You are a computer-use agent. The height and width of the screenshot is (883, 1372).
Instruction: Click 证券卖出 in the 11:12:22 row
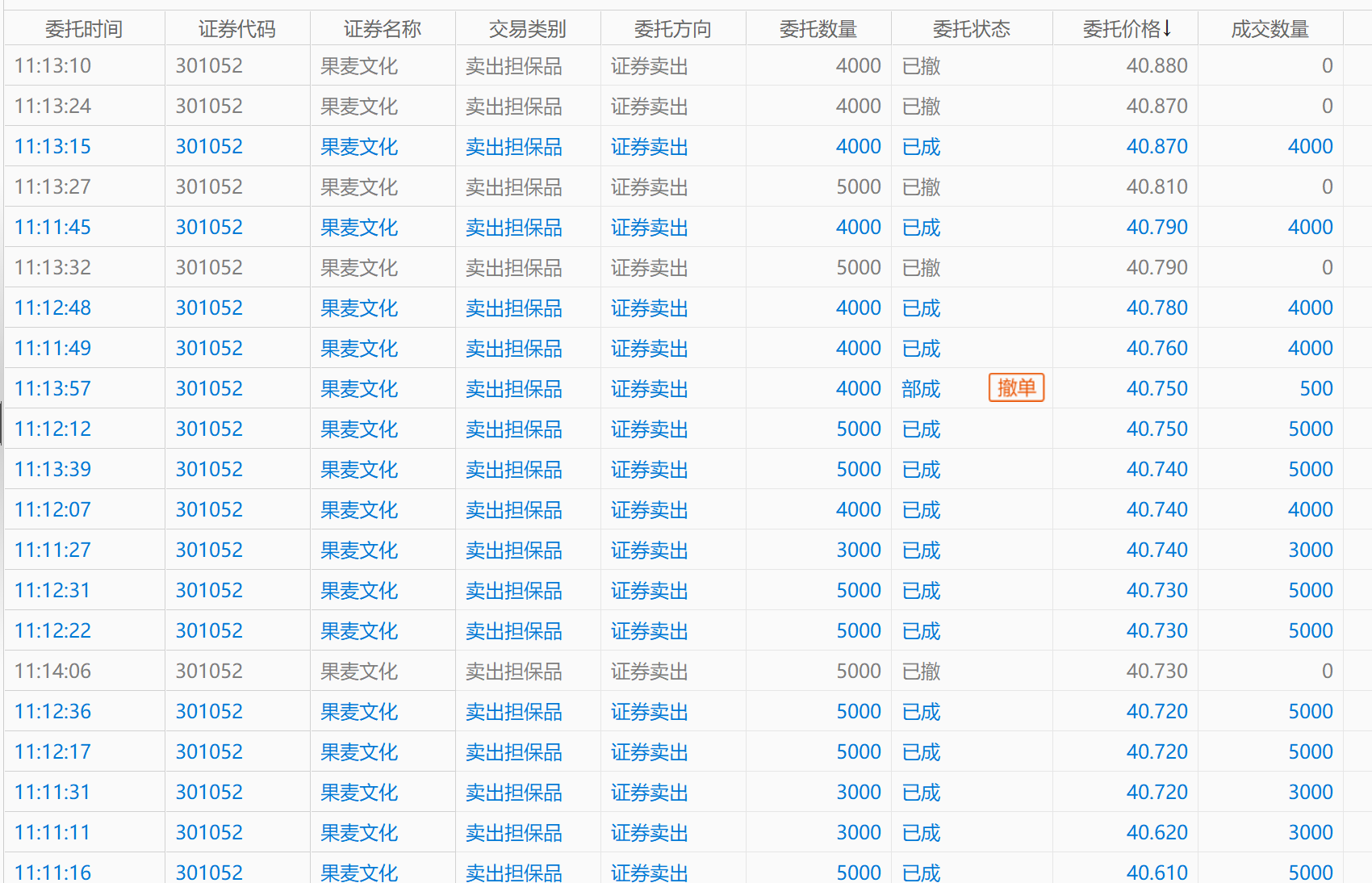650,630
